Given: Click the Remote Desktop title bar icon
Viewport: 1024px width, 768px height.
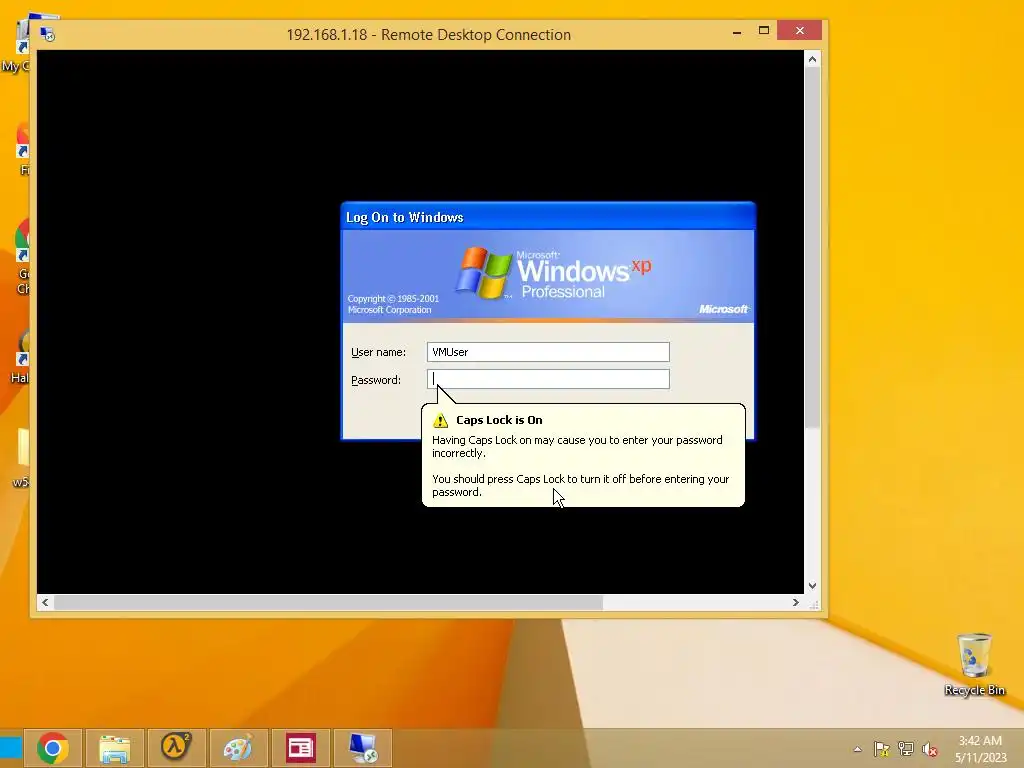Looking at the screenshot, I should [48, 35].
